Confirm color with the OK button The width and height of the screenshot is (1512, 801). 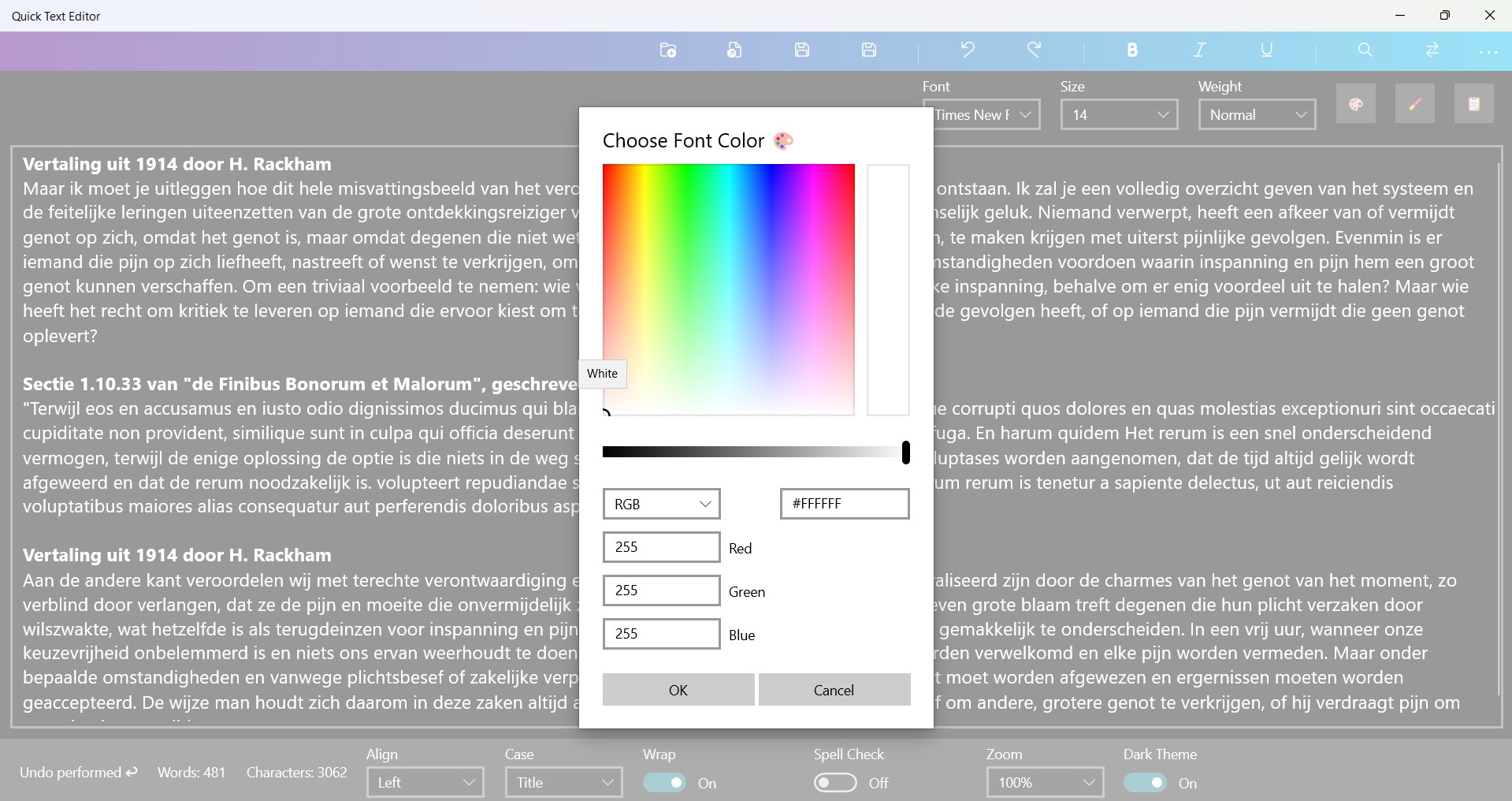point(678,690)
